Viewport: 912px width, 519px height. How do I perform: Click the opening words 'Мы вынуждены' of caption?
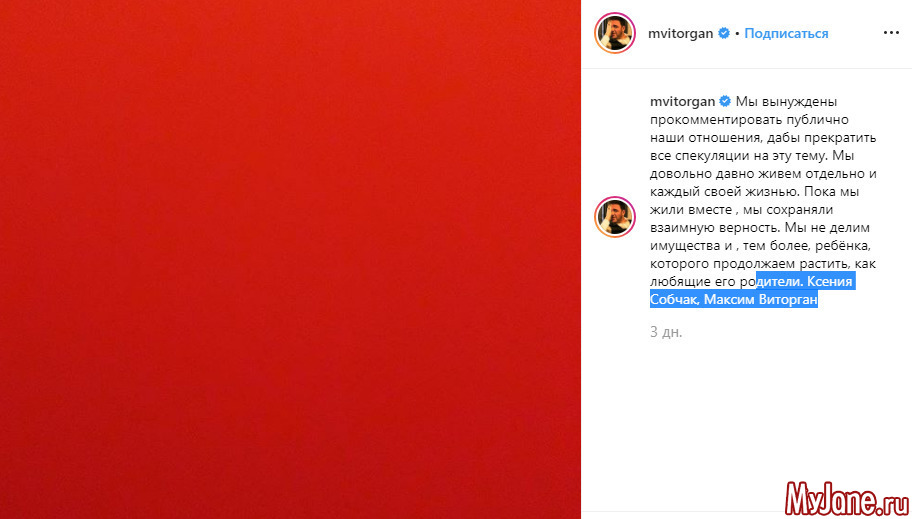pyautogui.click(x=786, y=101)
